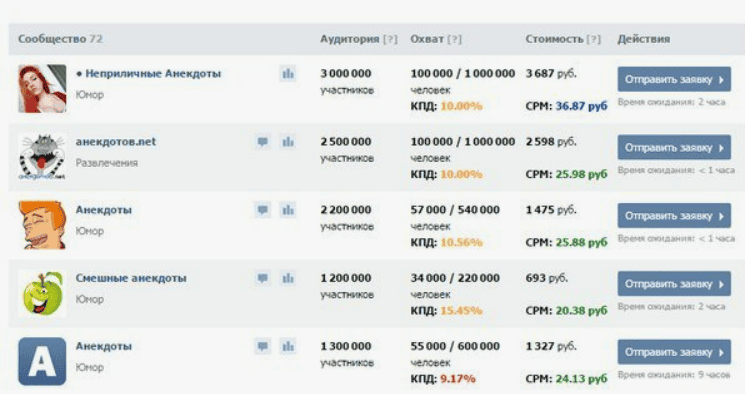Image resolution: width=745 pixels, height=394 pixels.
Task: Send request to Смешные анекдоты community
Action: tap(674, 284)
